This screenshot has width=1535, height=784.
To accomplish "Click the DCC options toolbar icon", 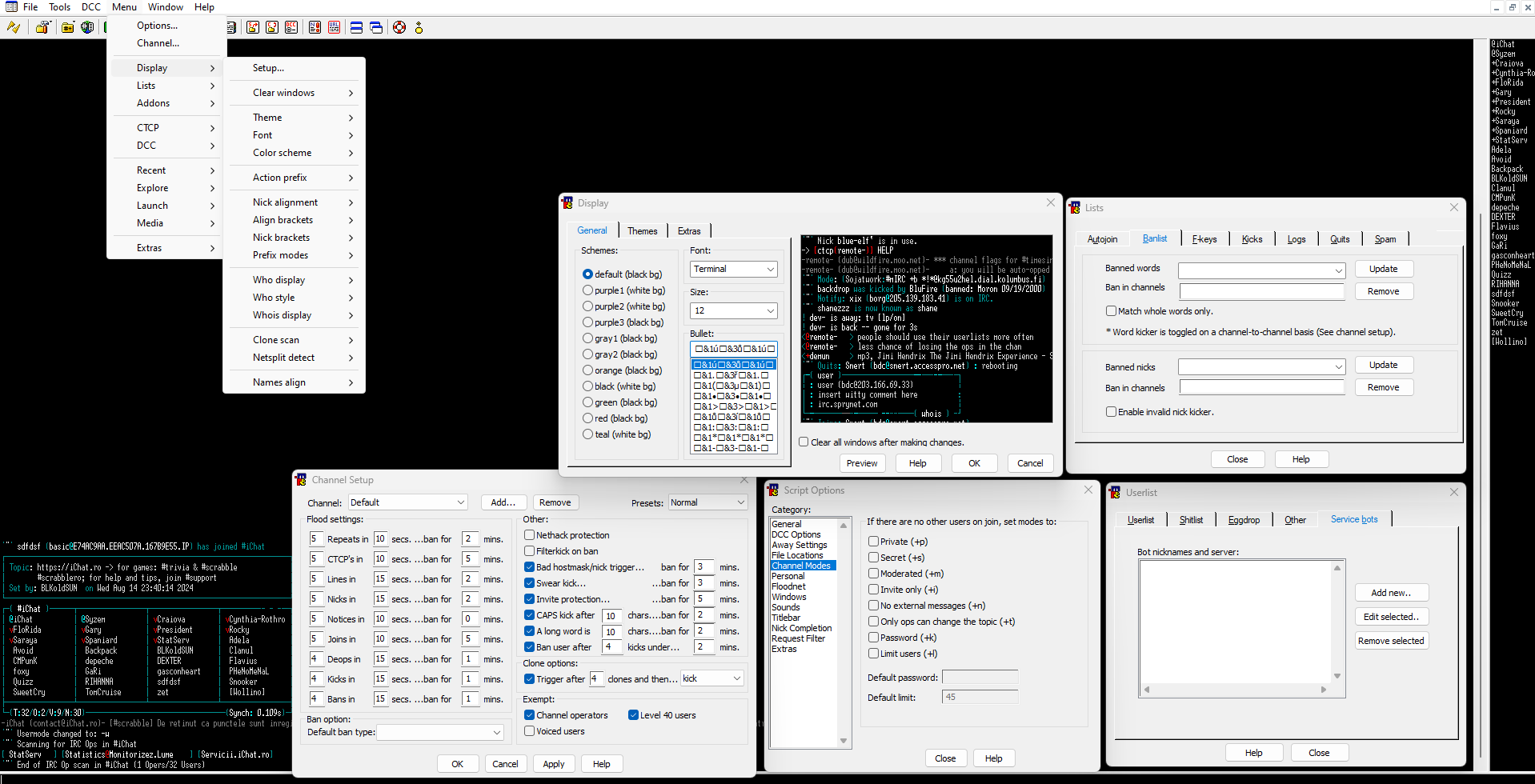I will pos(291,27).
